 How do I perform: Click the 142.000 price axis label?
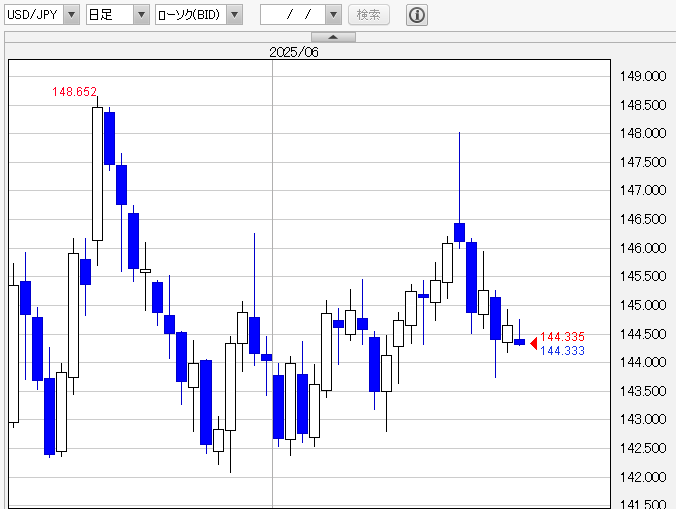pyautogui.click(x=643, y=477)
